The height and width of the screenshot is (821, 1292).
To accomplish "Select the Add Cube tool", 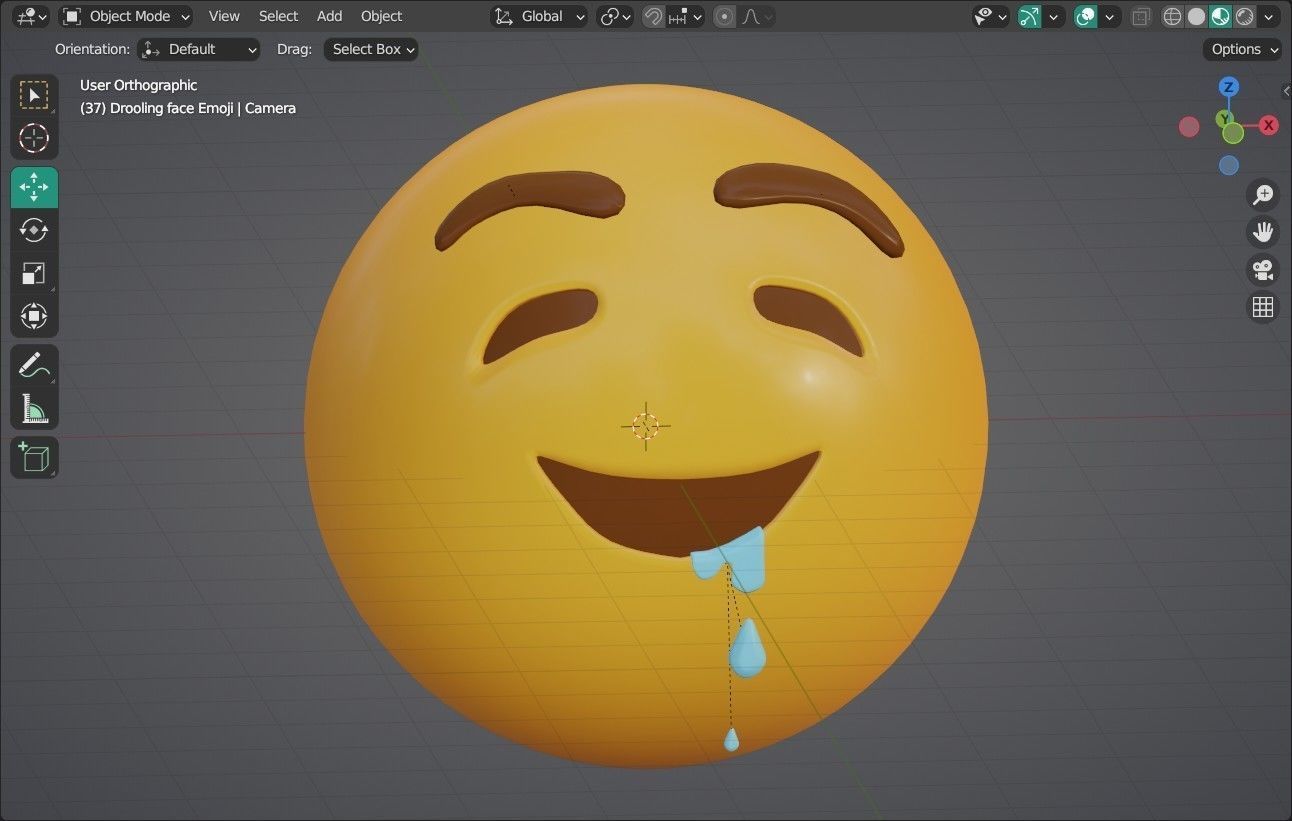I will pyautogui.click(x=34, y=457).
